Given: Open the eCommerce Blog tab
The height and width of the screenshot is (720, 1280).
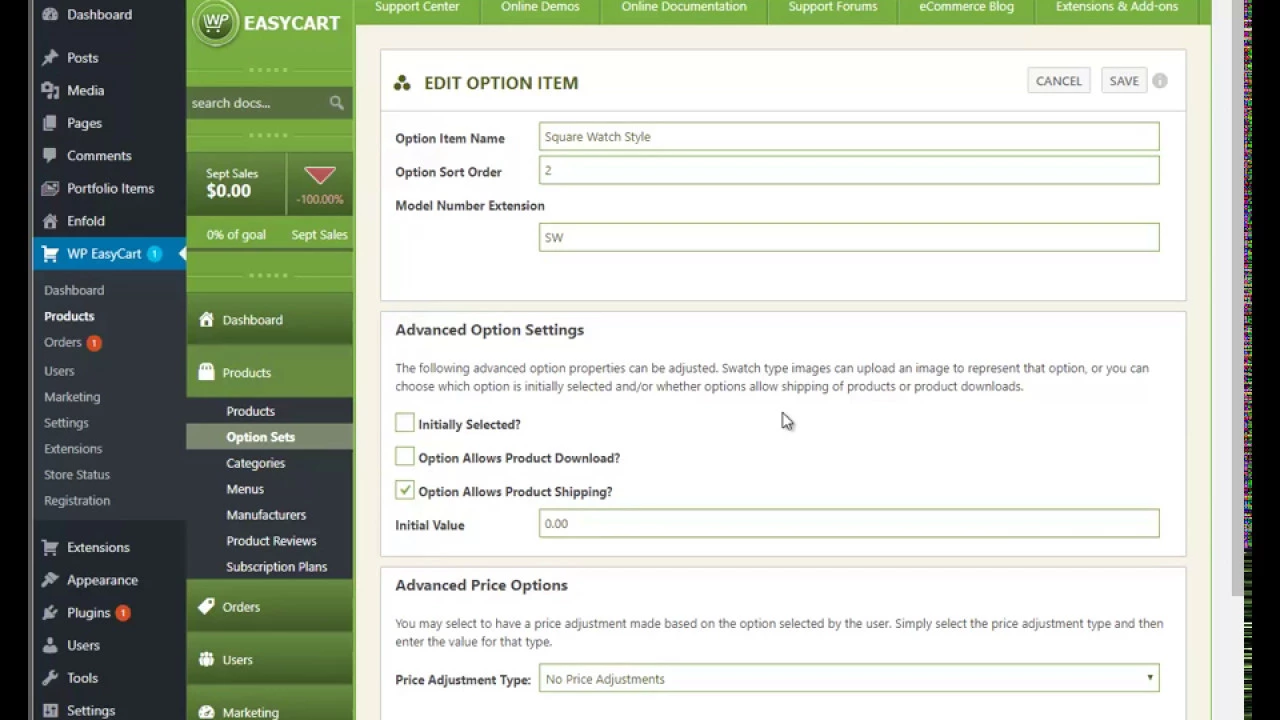Looking at the screenshot, I should point(966,9).
